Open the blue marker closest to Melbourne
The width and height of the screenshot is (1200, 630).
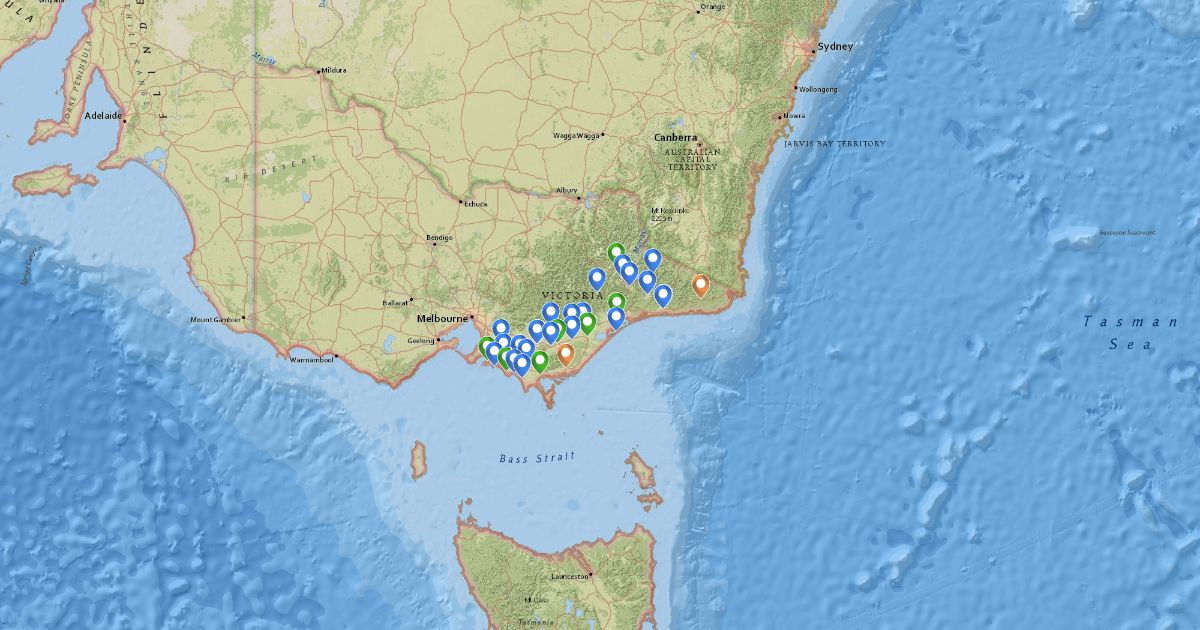point(501,329)
